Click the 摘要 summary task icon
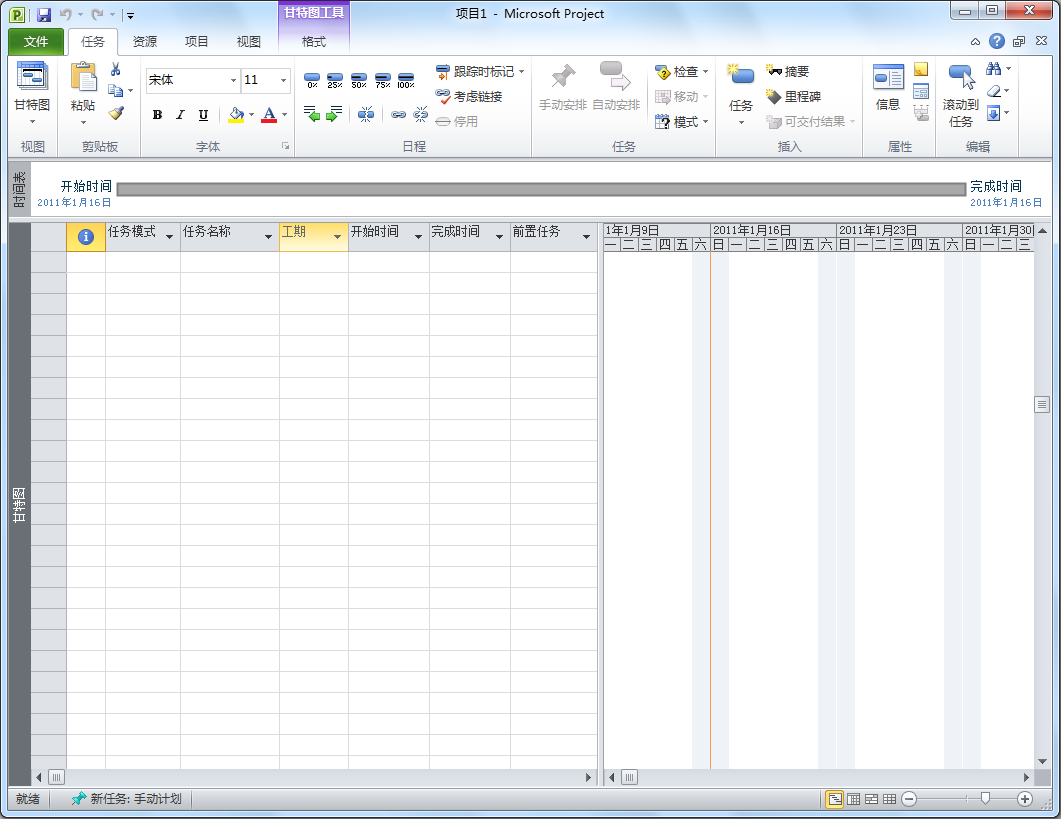 789,69
